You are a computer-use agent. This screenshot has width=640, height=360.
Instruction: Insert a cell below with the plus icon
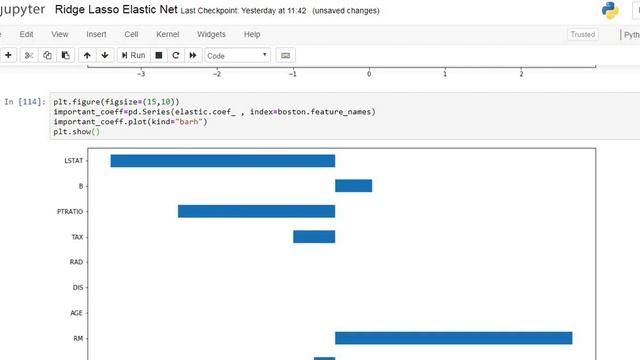[8, 55]
